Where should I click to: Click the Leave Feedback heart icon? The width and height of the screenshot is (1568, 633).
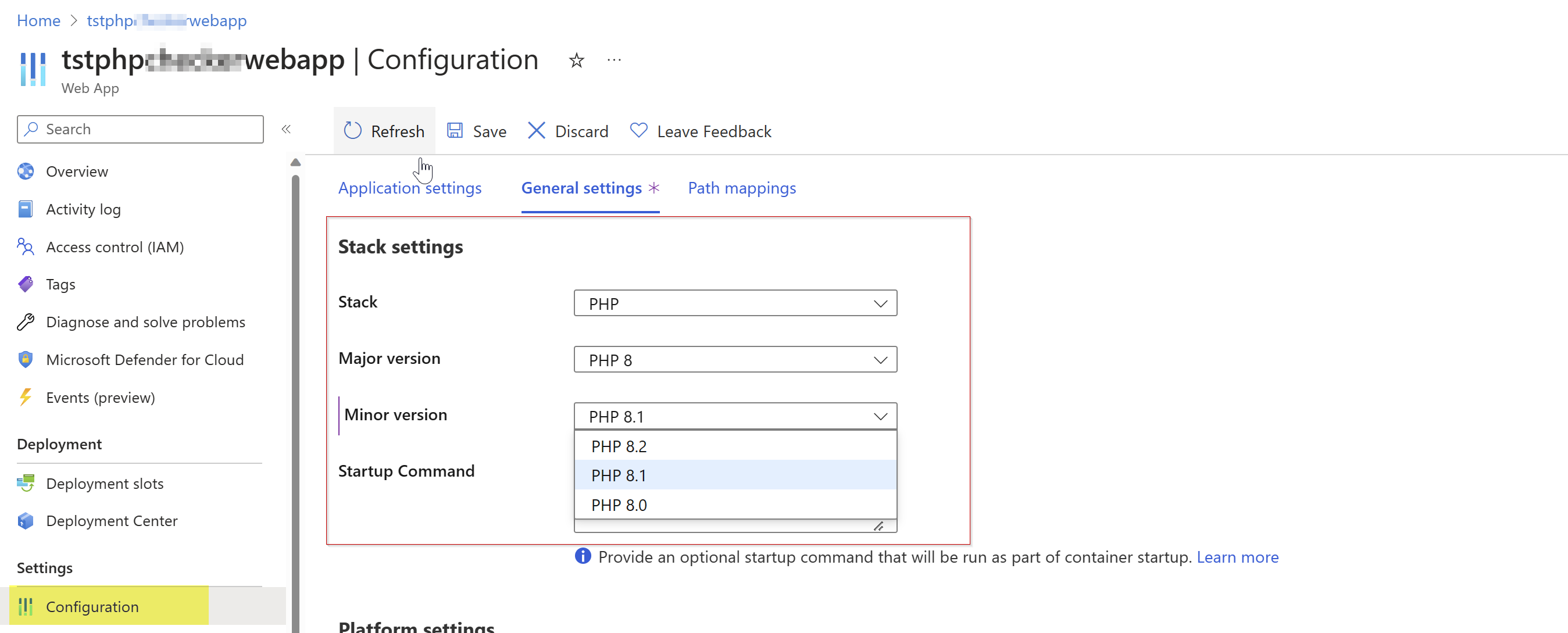click(638, 131)
